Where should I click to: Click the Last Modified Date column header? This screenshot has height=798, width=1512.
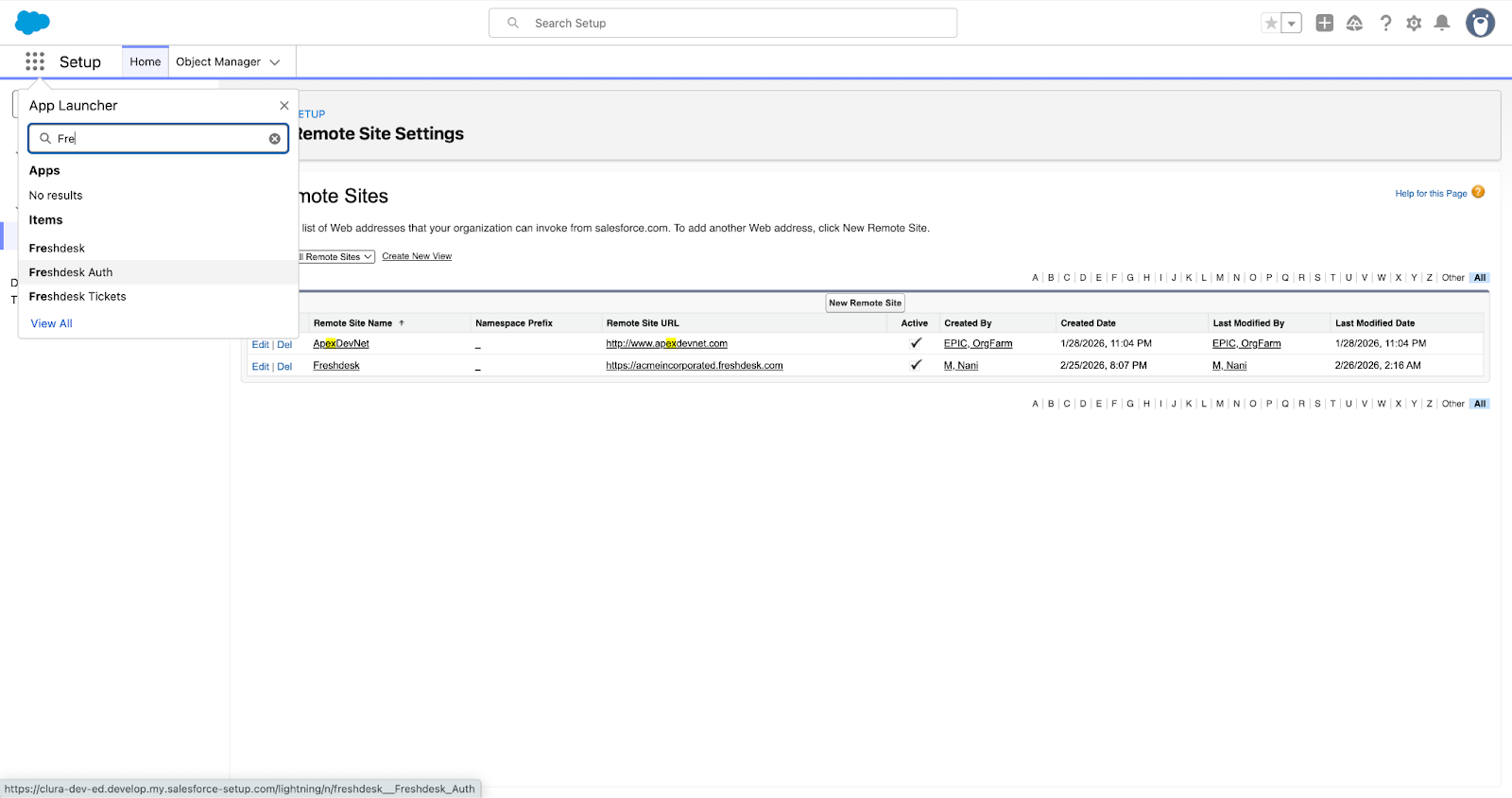coord(1375,323)
